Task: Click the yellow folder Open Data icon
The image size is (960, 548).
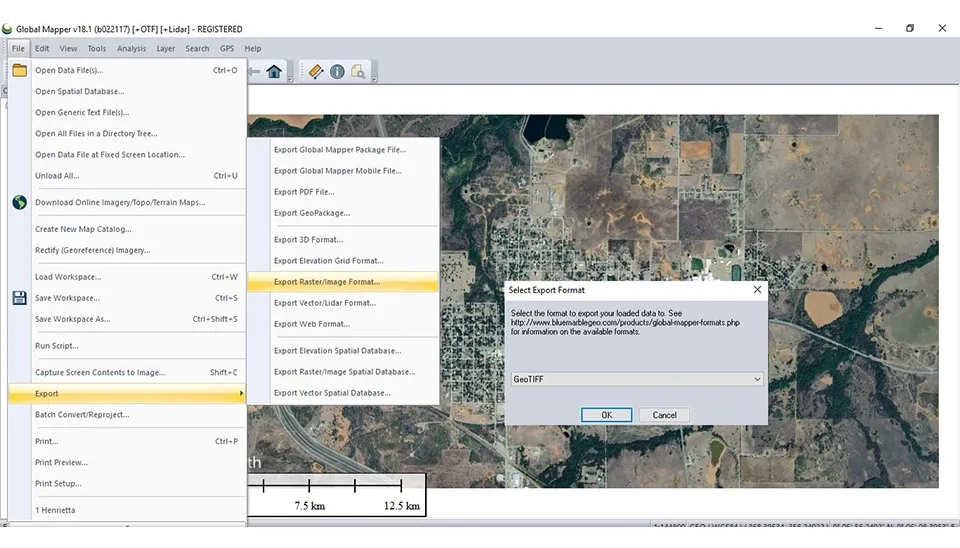Action: (19, 70)
